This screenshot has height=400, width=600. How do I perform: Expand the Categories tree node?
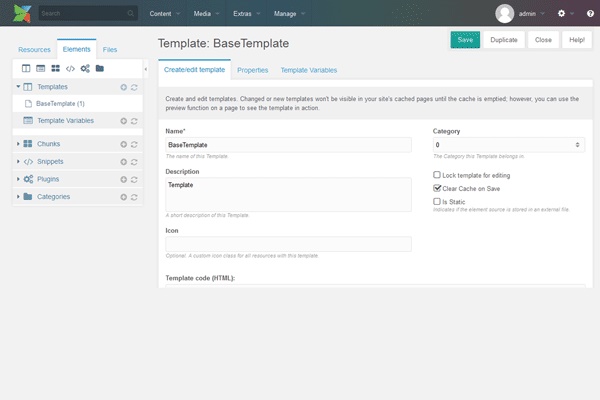click(x=18, y=197)
